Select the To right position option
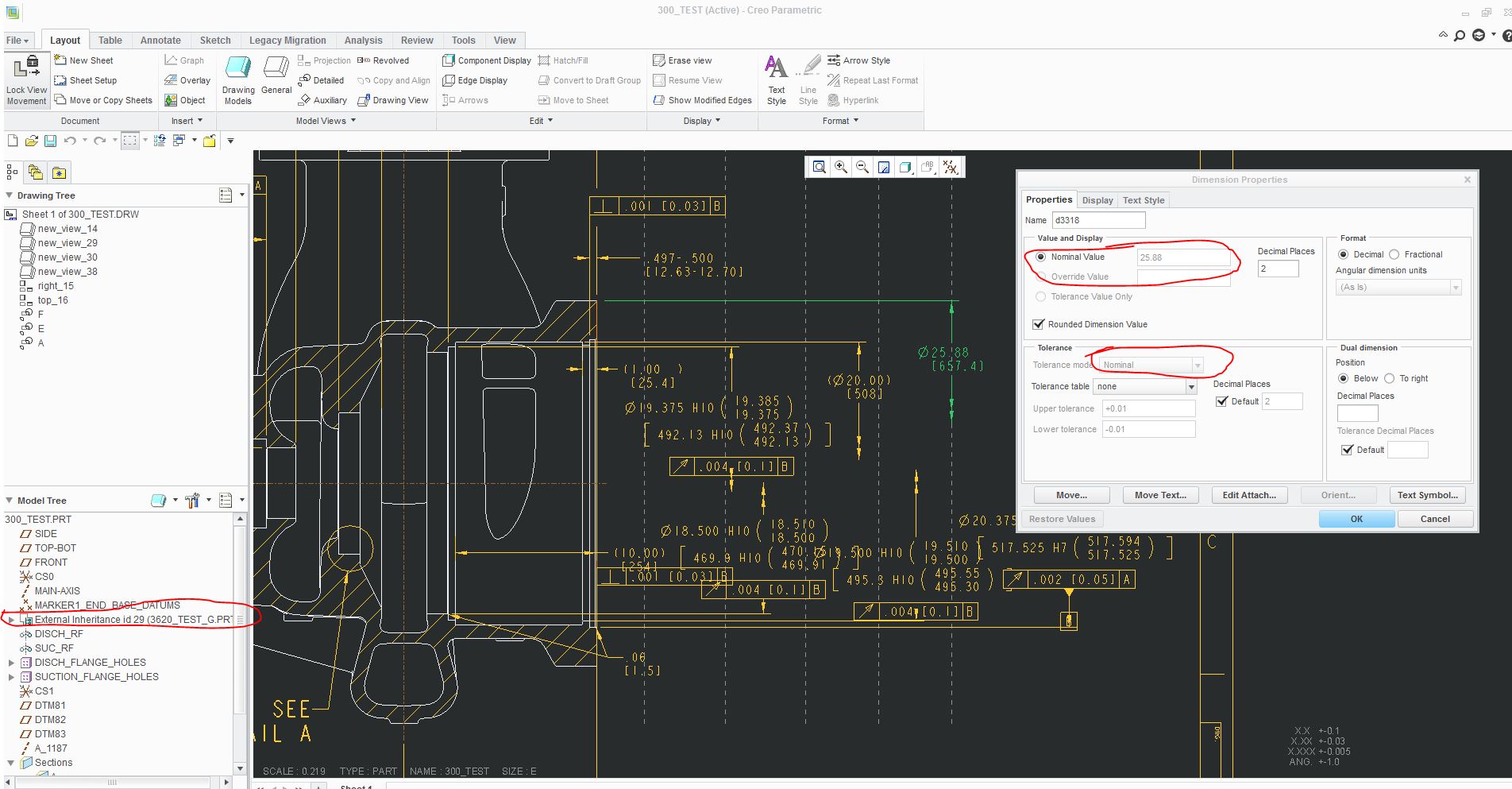This screenshot has width=1512, height=789. (1390, 378)
